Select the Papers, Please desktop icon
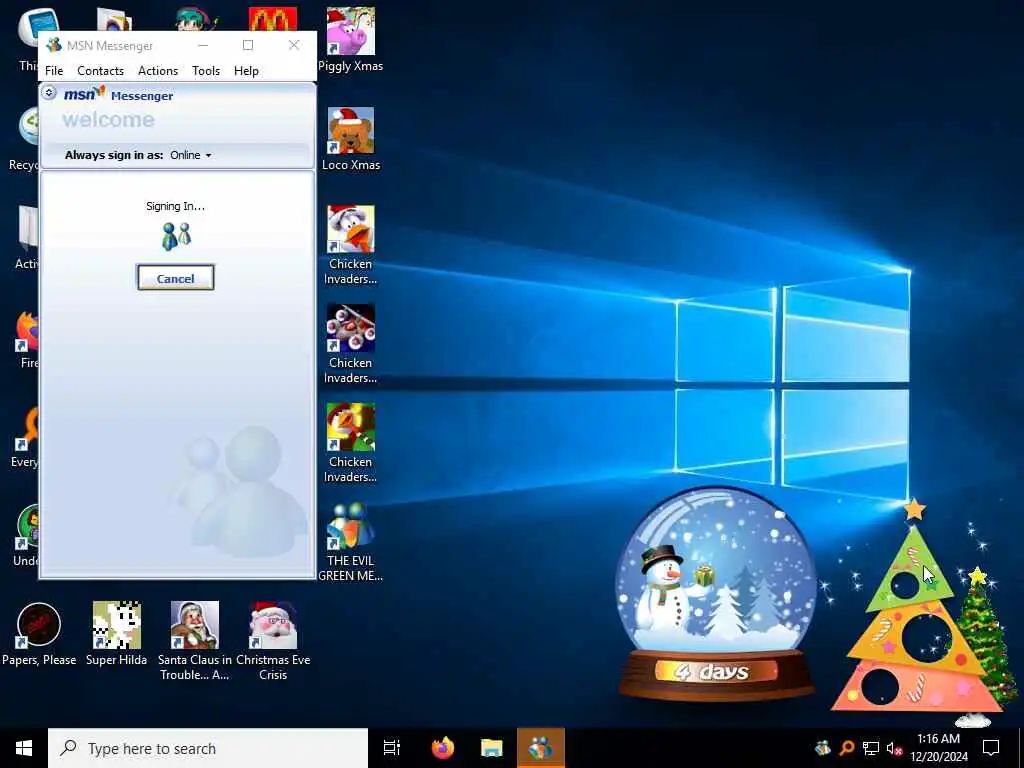Viewport: 1024px width, 768px height. (39, 633)
